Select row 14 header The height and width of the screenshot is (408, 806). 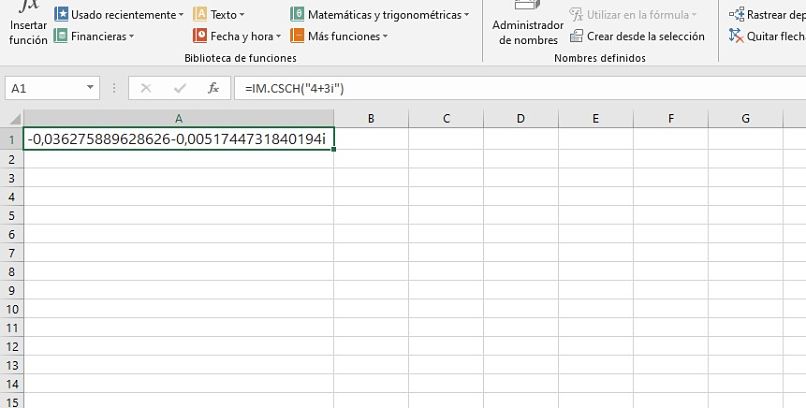(11, 384)
